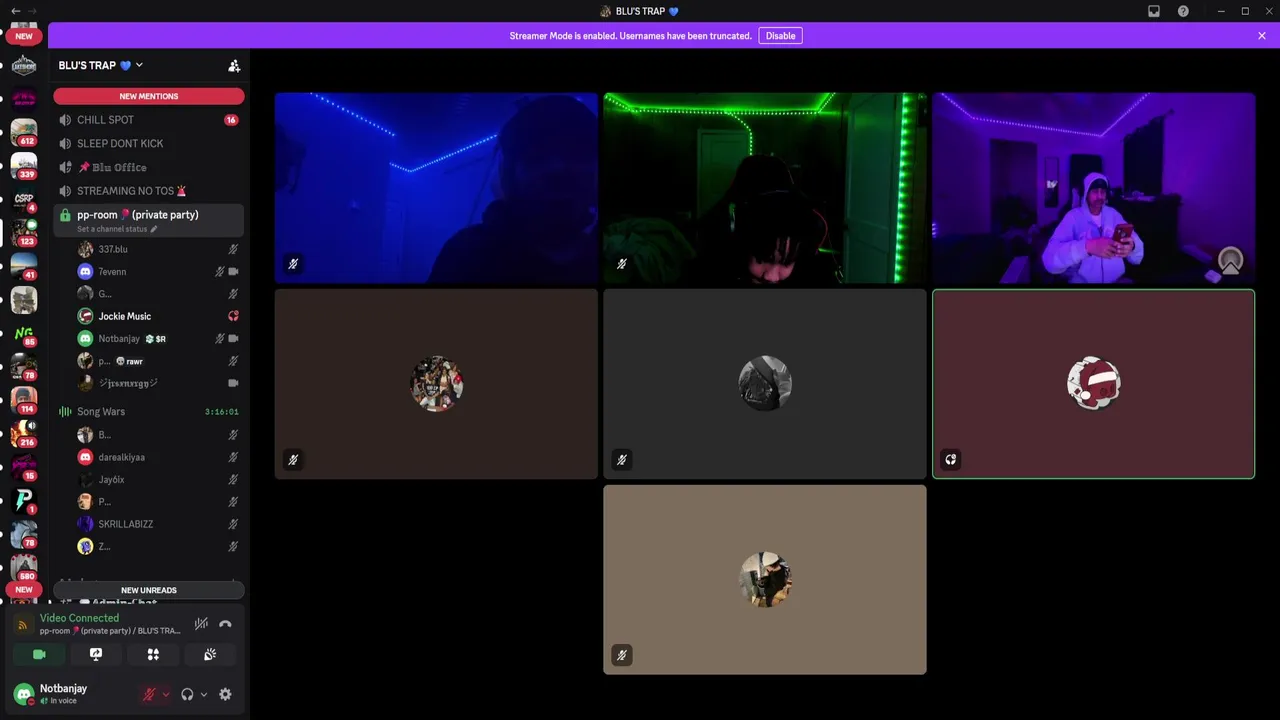Click the muted mic icon on tan tile
This screenshot has width=1280, height=720.
[622, 656]
